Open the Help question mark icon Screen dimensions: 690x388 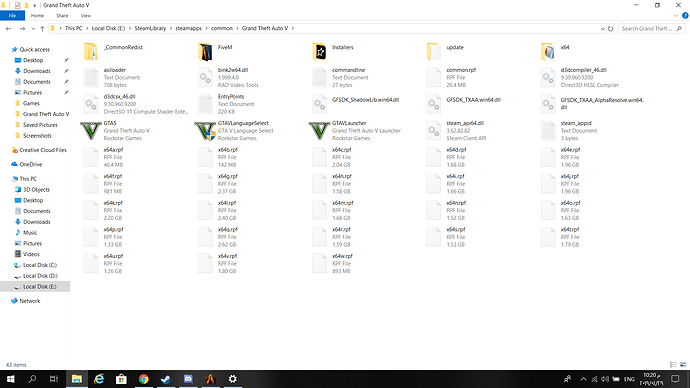click(685, 15)
